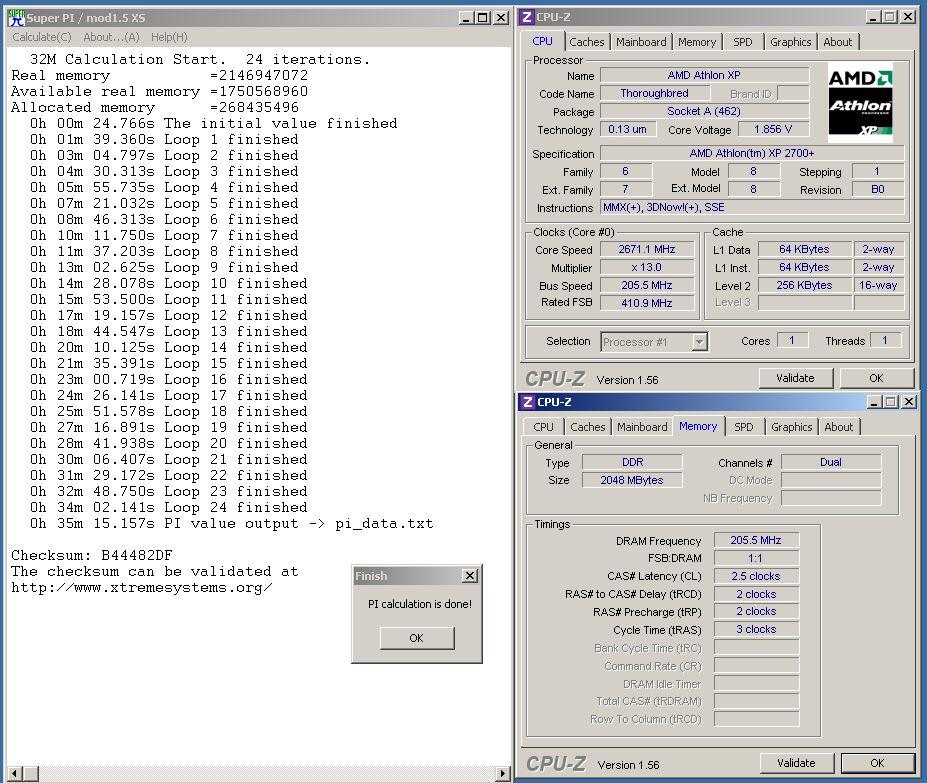Click the memory Size value 2048 MBytes

(x=632, y=480)
